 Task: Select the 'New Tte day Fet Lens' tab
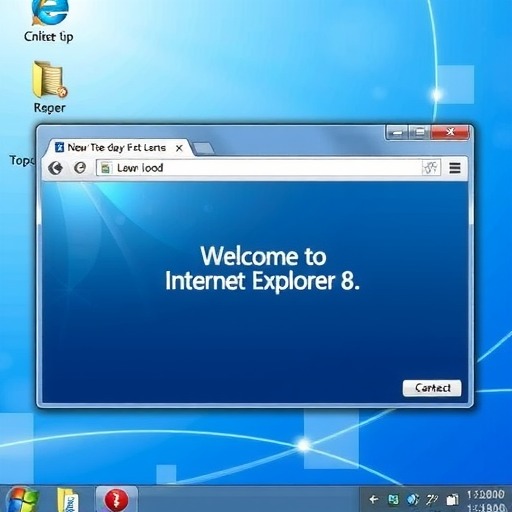tap(117, 148)
